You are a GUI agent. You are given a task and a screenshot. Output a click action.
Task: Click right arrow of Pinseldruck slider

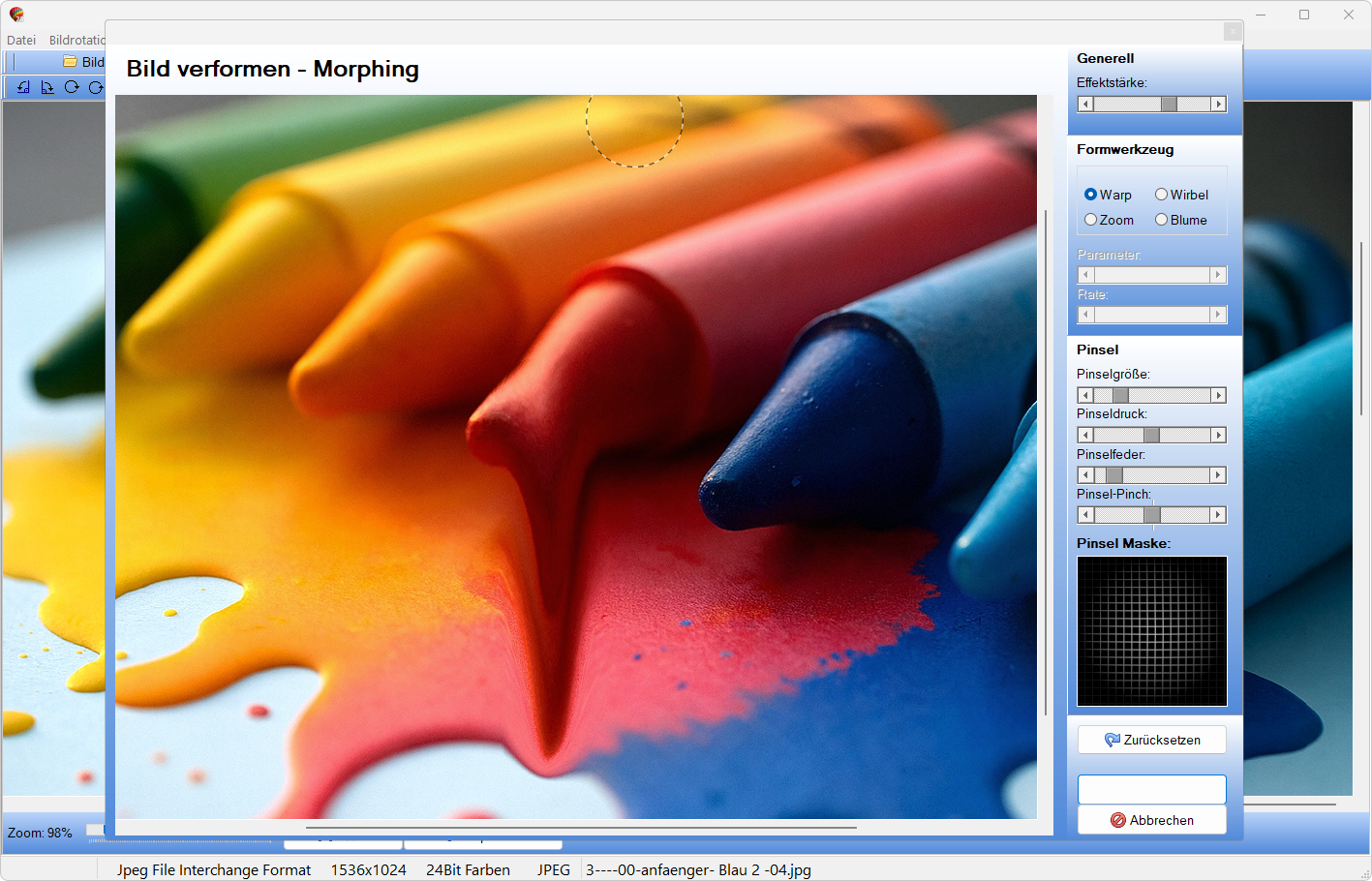tap(1219, 436)
